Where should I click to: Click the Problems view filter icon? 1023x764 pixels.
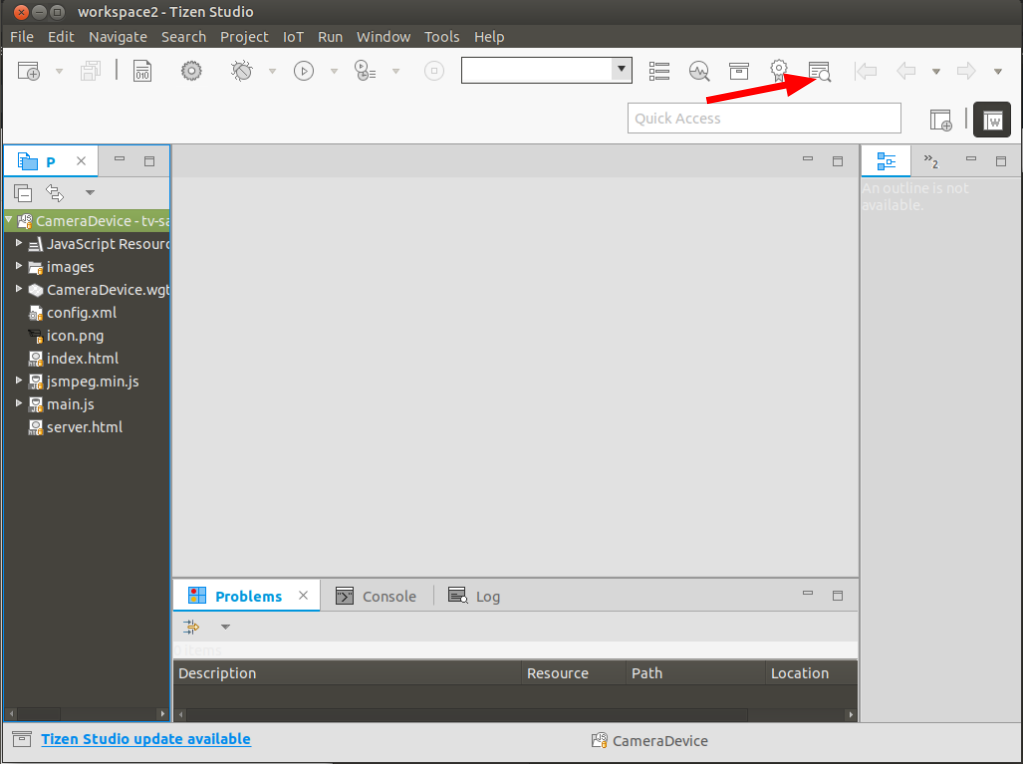tap(191, 627)
